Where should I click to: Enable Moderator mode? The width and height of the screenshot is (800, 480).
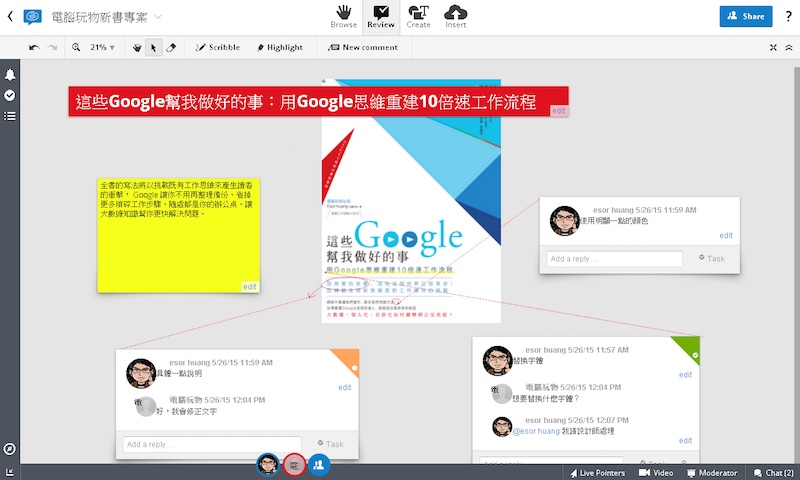coord(712,473)
